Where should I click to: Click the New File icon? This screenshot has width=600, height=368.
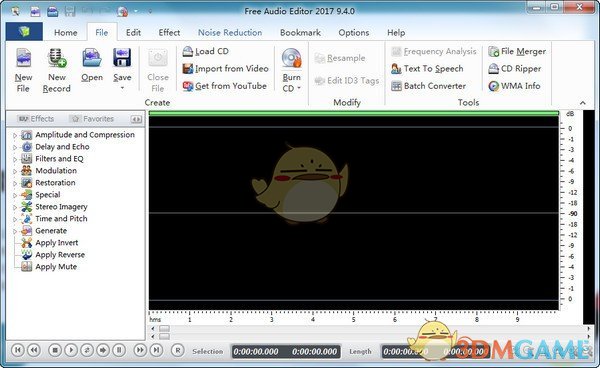tap(23, 70)
